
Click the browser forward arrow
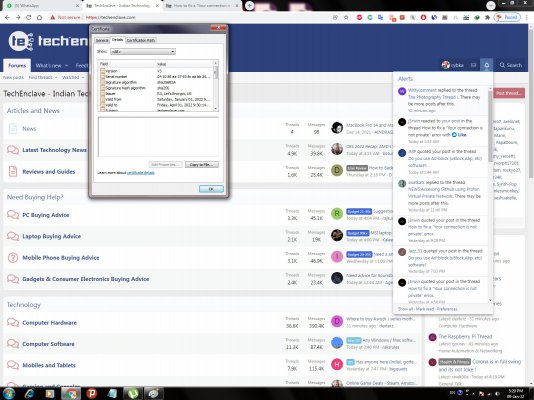coord(18,17)
